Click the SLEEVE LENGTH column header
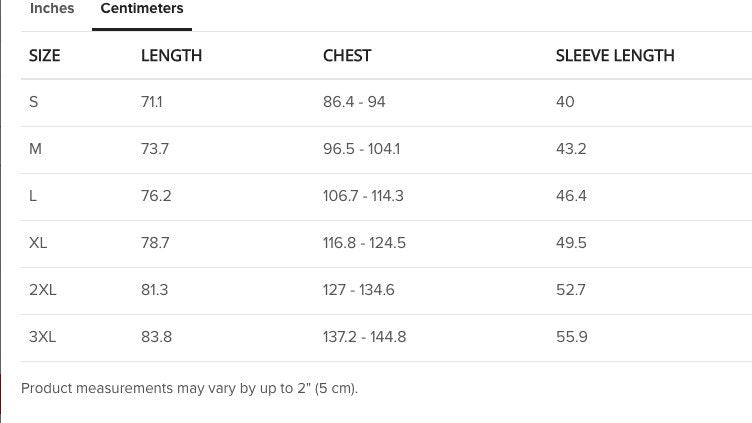The image size is (752, 423). [615, 56]
